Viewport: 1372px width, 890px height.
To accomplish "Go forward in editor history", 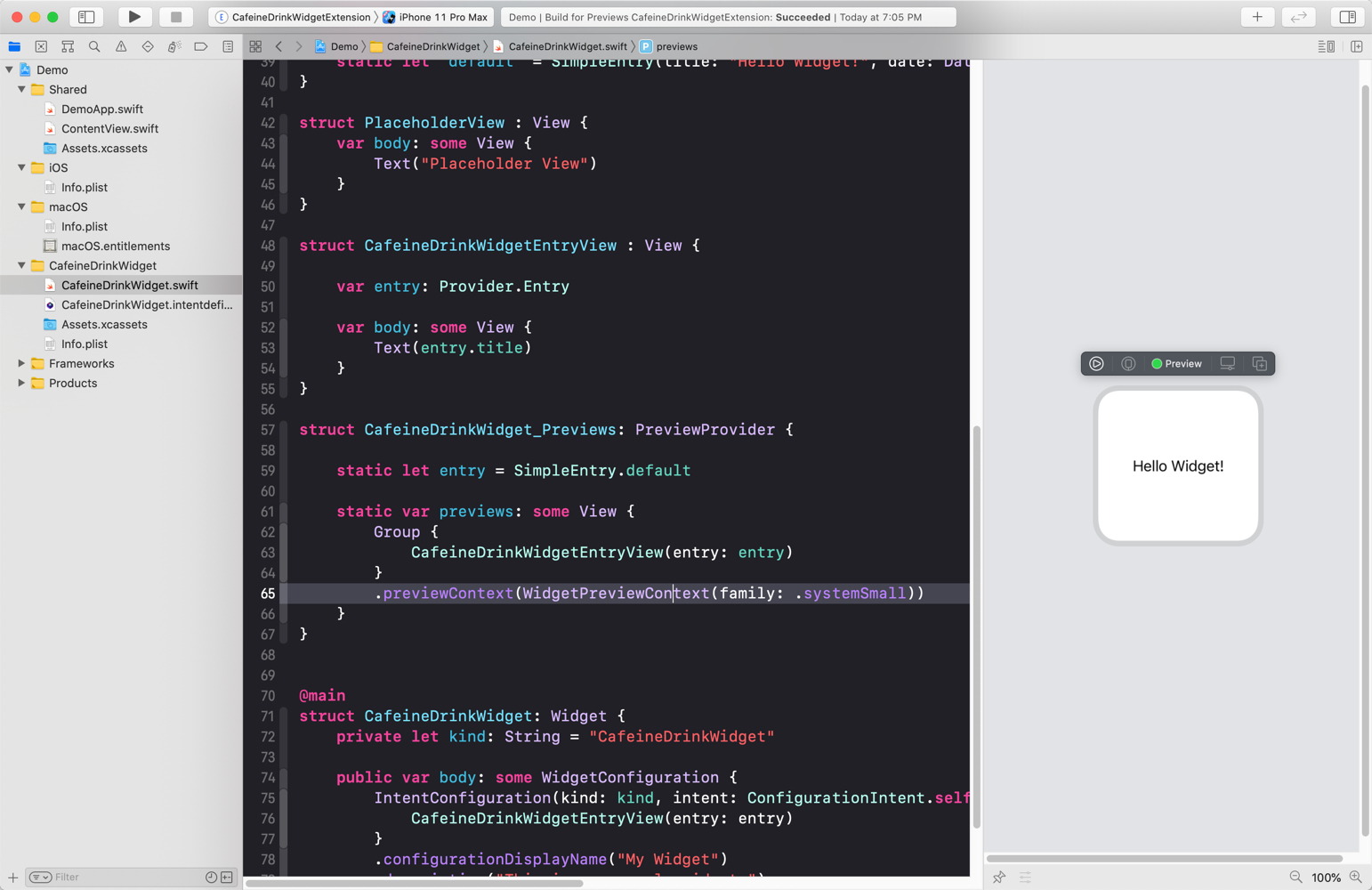I will 299,46.
